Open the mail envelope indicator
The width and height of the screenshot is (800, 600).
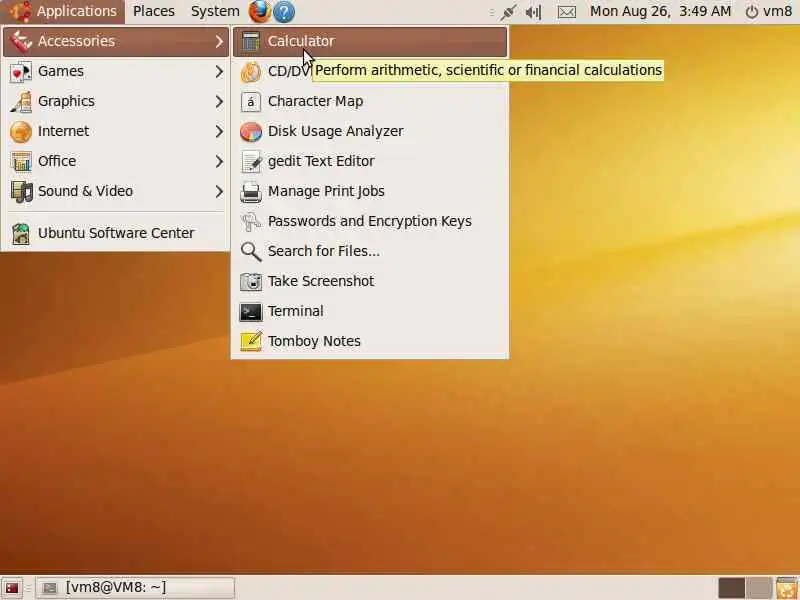pos(567,12)
